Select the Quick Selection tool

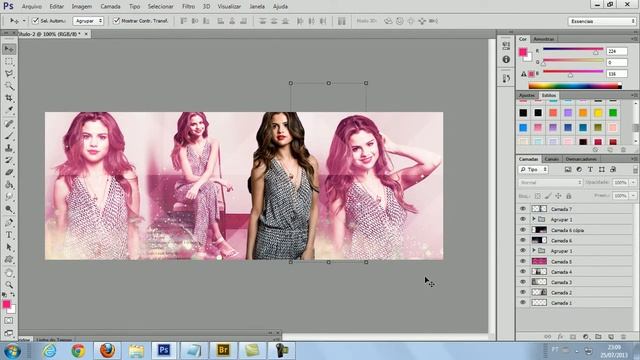(9, 86)
